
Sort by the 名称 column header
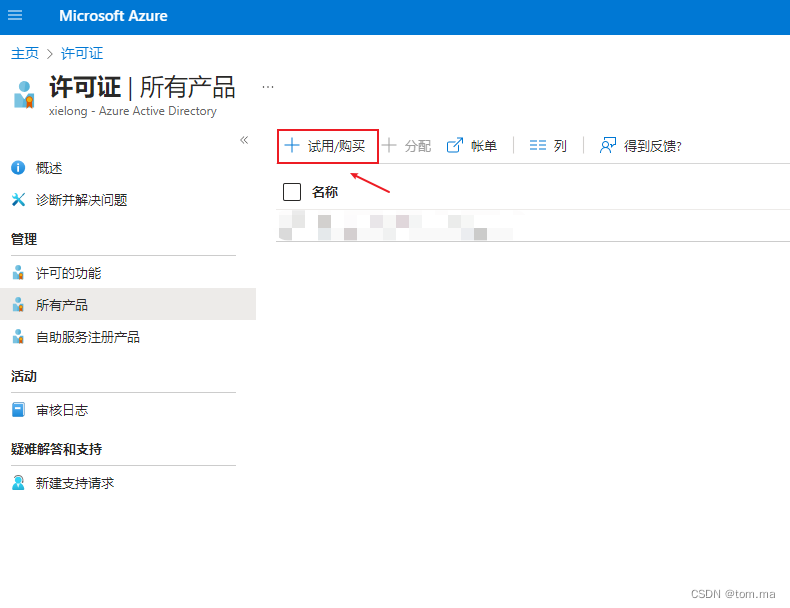325,192
